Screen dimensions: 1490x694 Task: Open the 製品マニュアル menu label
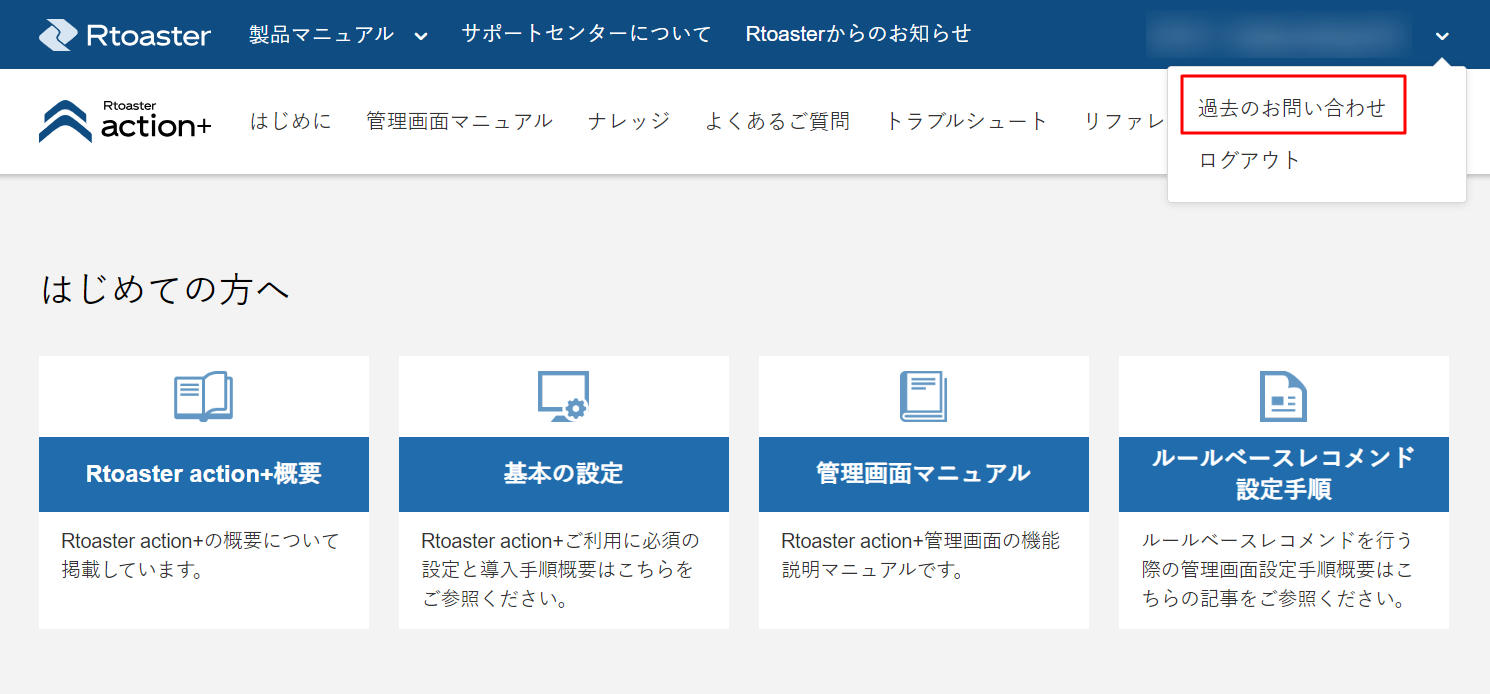(321, 34)
